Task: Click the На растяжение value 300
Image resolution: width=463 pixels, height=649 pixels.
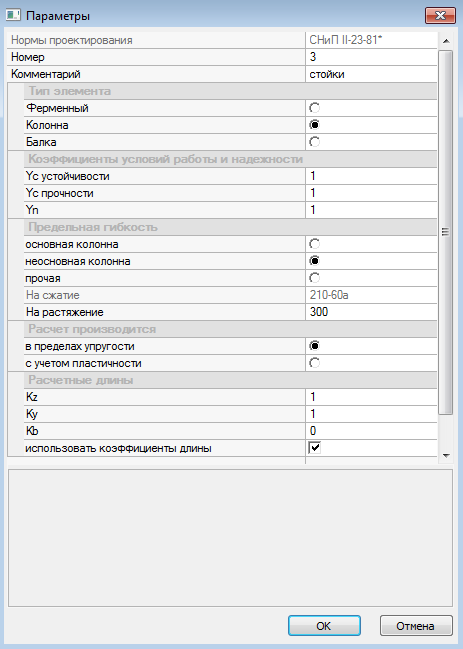Action: coord(371,312)
